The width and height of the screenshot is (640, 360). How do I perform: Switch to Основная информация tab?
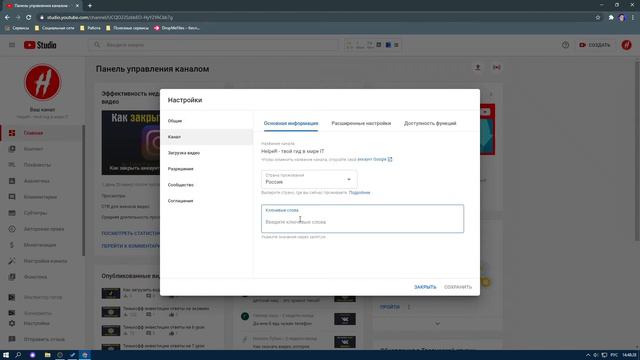291,123
